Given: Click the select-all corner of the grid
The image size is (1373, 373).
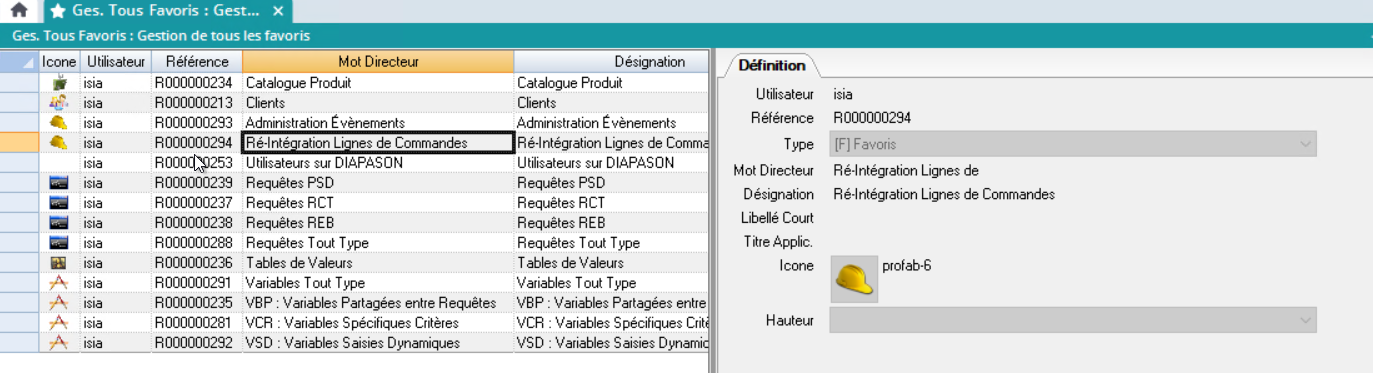Looking at the screenshot, I should (x=19, y=62).
